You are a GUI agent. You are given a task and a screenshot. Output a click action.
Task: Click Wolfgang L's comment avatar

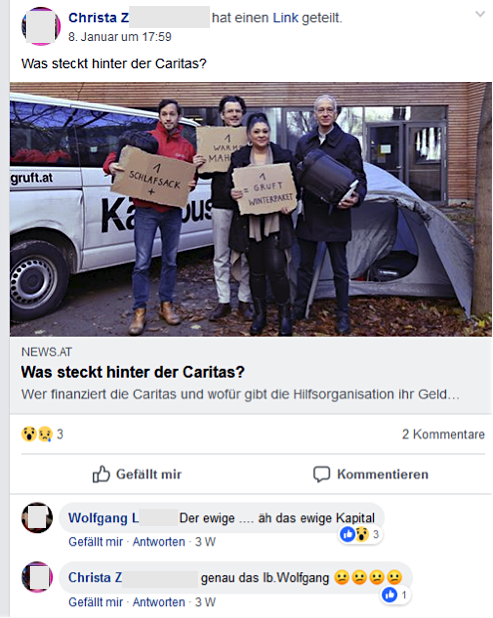(x=37, y=517)
